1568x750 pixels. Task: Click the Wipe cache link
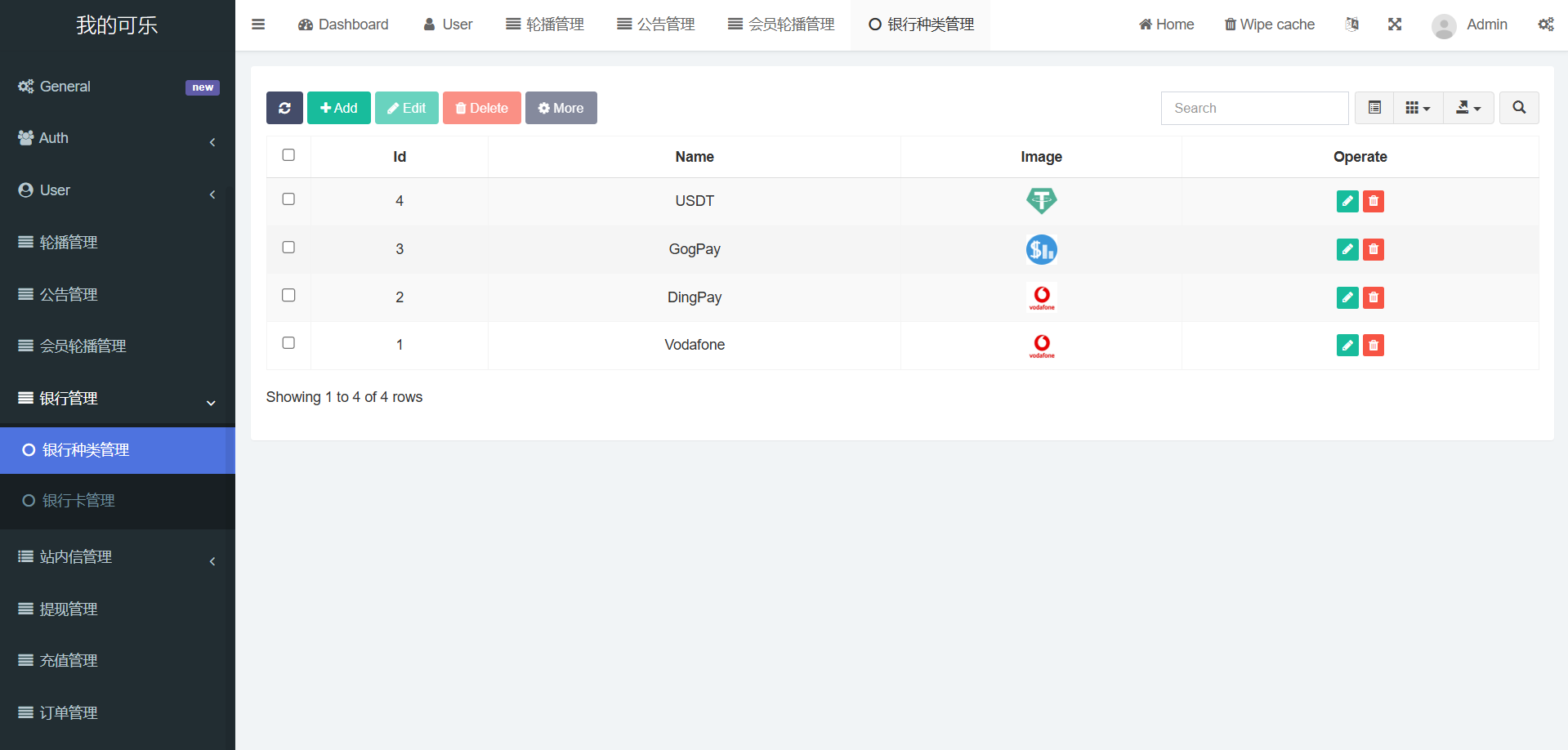pos(1269,25)
